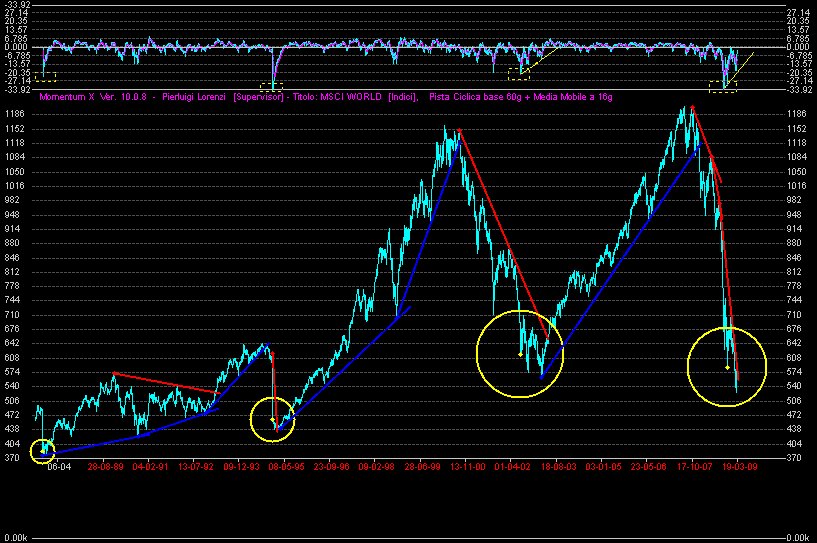817x543 pixels.
Task: Click 0.000 on the right oscillator axis
Action: pos(798,47)
